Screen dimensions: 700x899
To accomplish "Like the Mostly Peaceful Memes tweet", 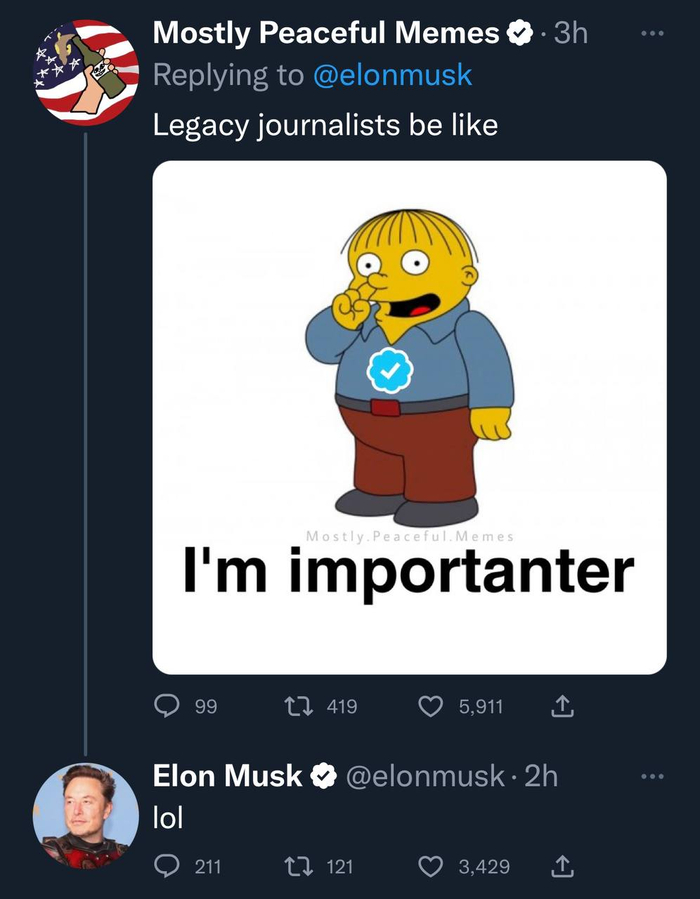I will tap(431, 707).
